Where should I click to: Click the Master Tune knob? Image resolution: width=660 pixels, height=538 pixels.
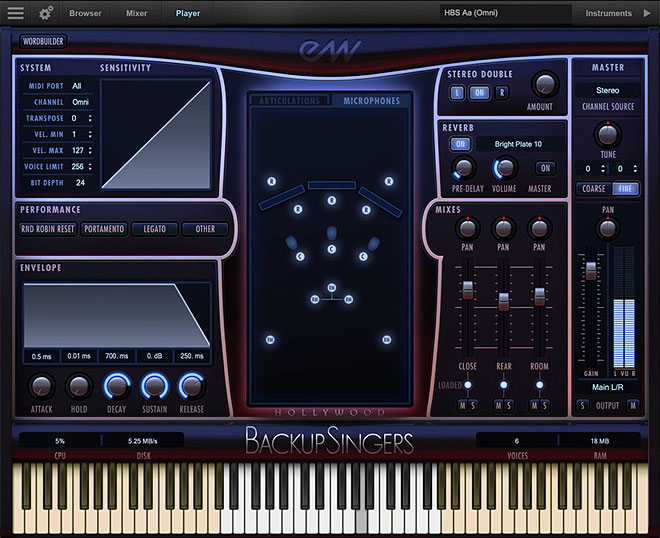click(607, 134)
